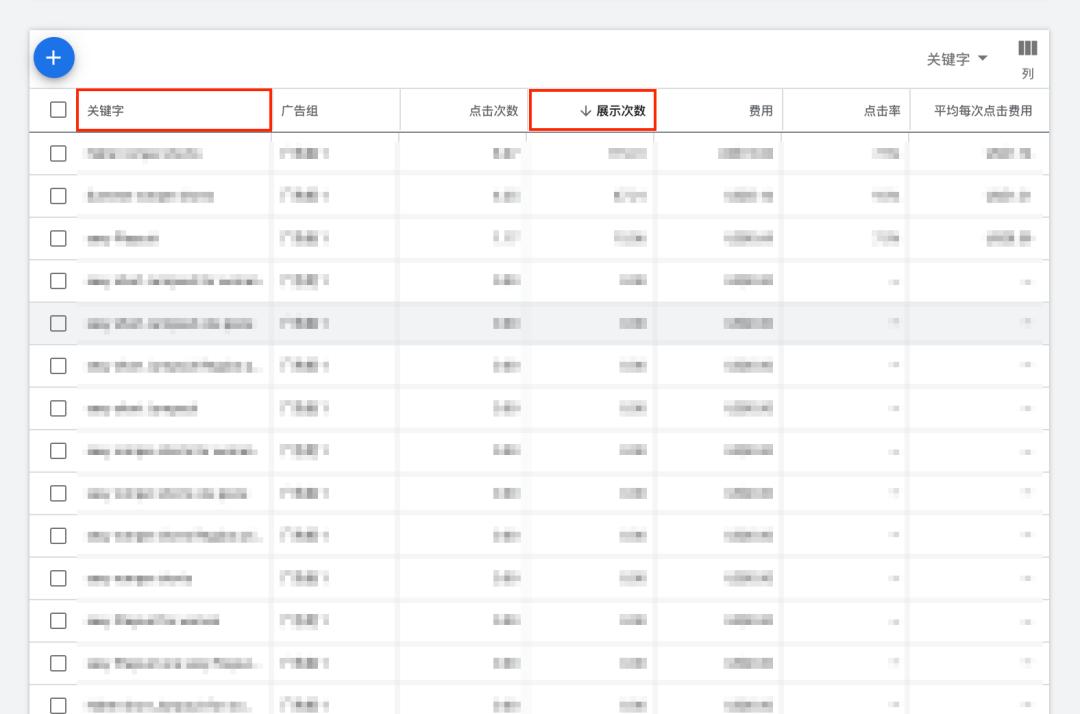
Task: Click the blue plus add keyword button
Action: pyautogui.click(x=54, y=58)
